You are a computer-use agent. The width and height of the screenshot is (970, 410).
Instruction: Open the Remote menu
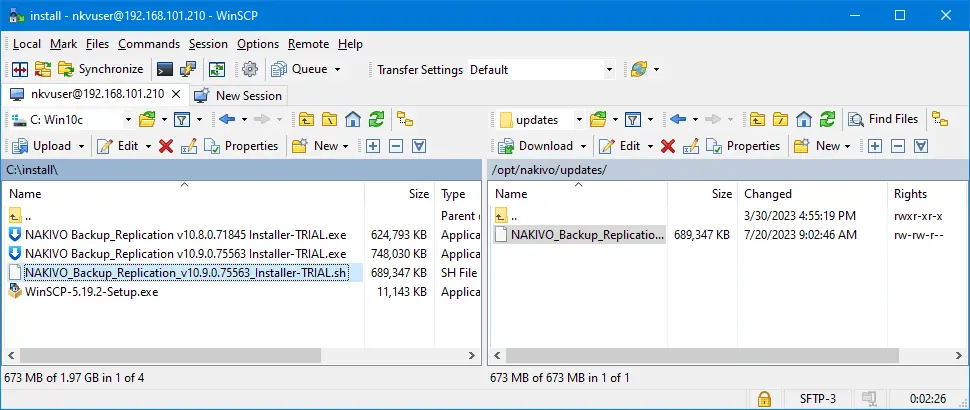(309, 44)
